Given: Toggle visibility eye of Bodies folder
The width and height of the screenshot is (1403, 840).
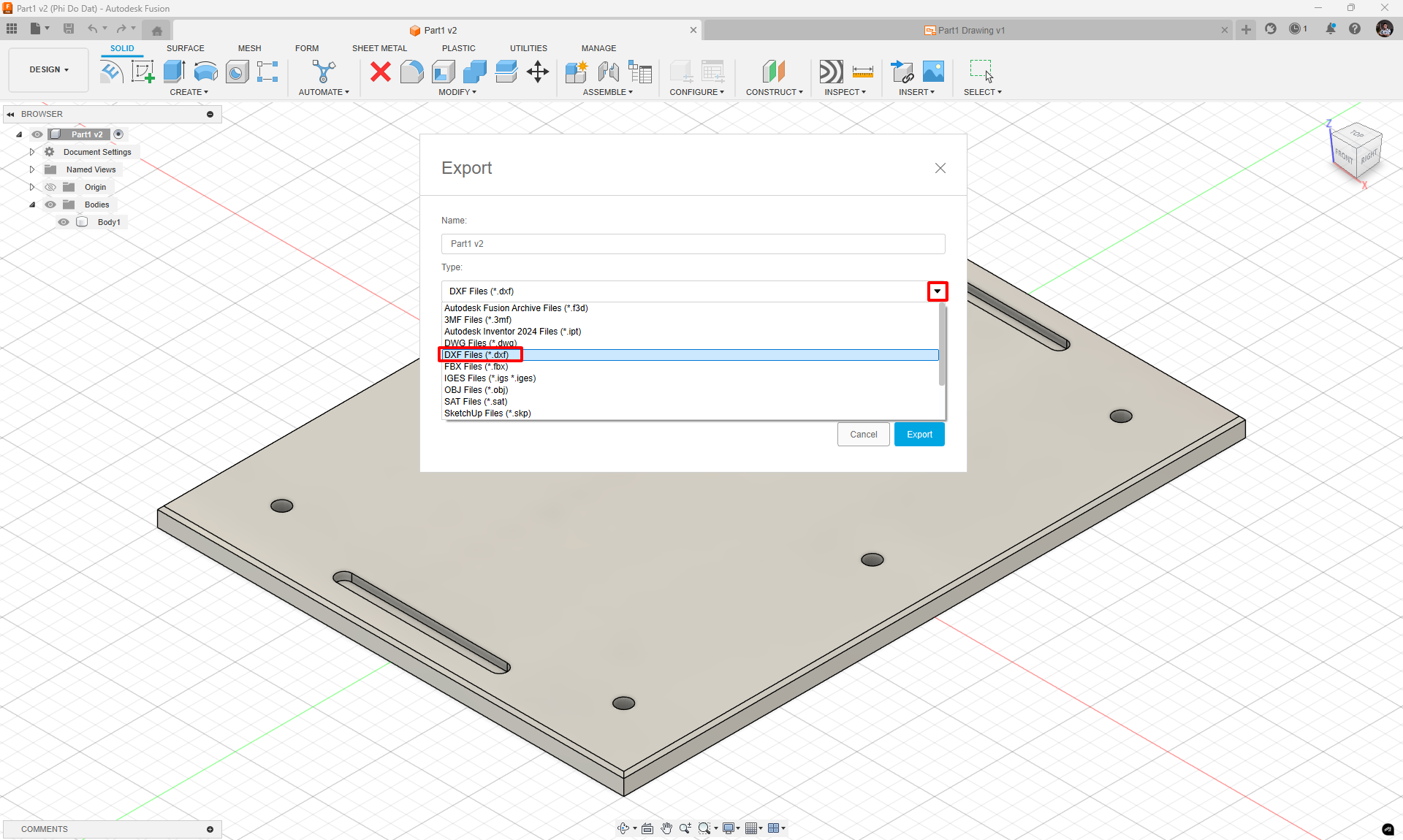Looking at the screenshot, I should (50, 205).
